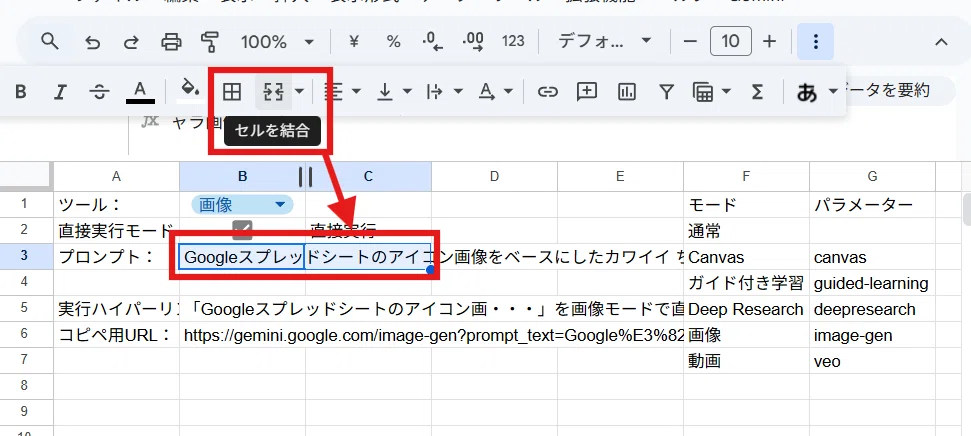Undo the last action
971x436 pixels.
point(92,42)
